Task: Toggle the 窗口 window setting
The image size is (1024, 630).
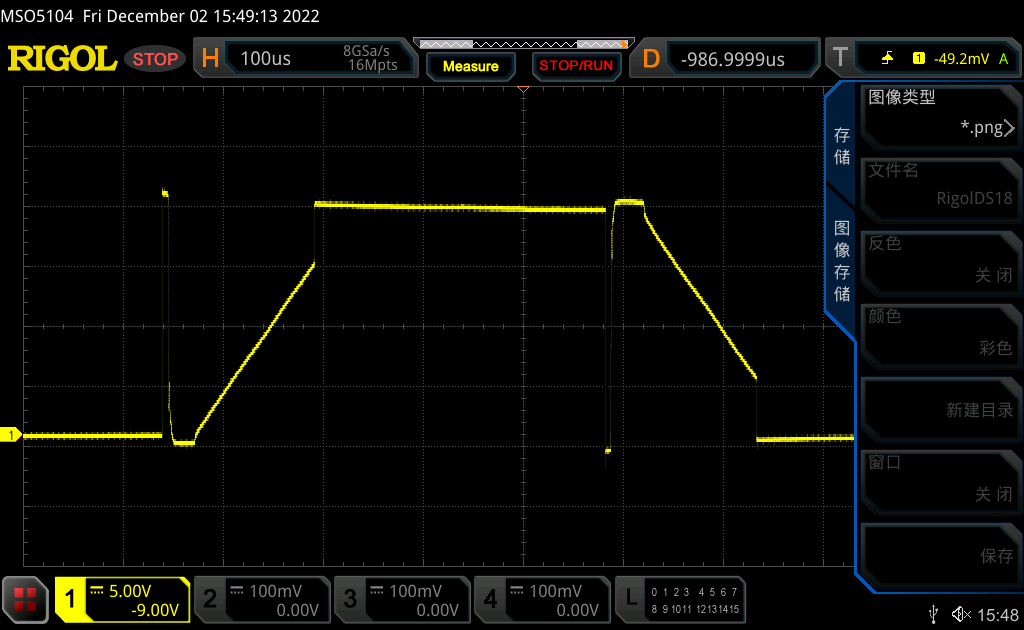Action: coord(940,479)
